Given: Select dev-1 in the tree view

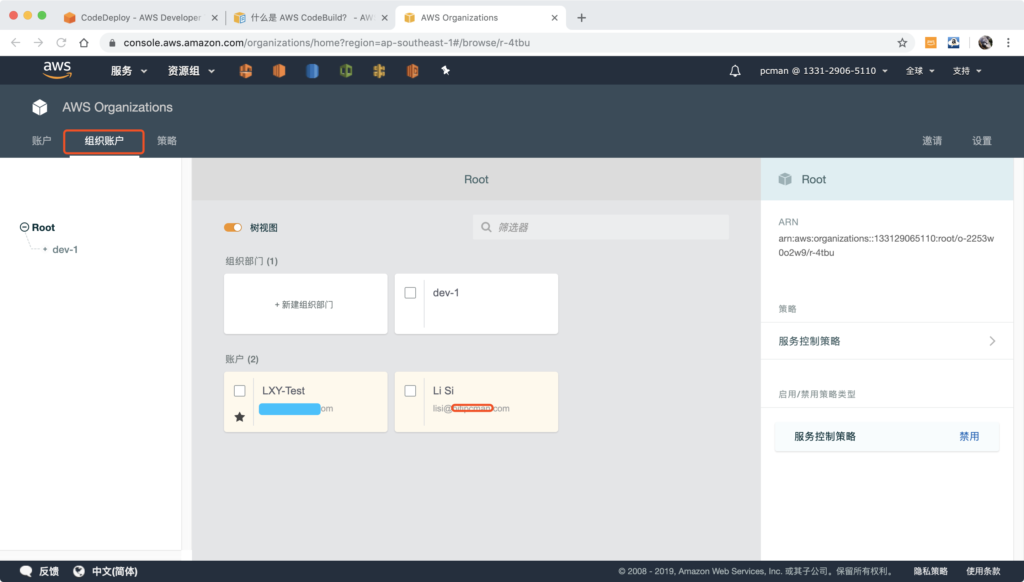Looking at the screenshot, I should [65, 250].
